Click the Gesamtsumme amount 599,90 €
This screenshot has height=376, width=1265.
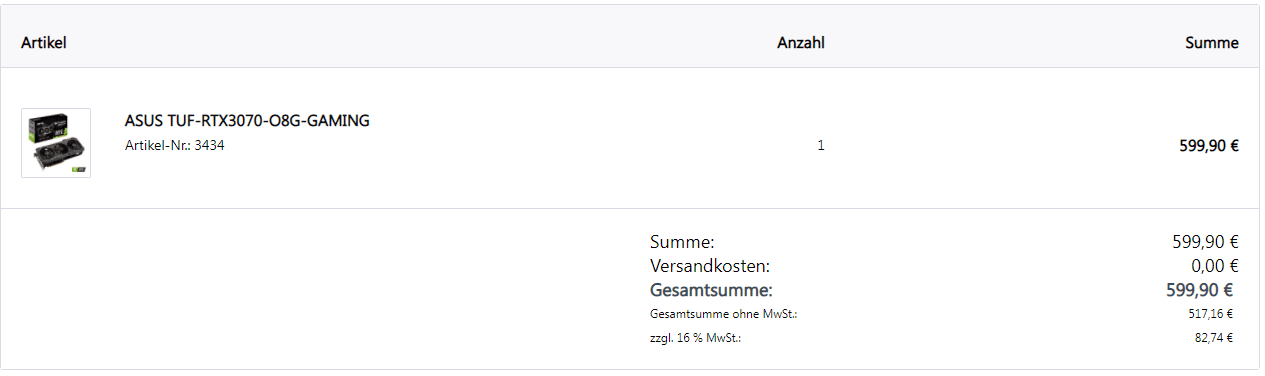pos(1200,291)
